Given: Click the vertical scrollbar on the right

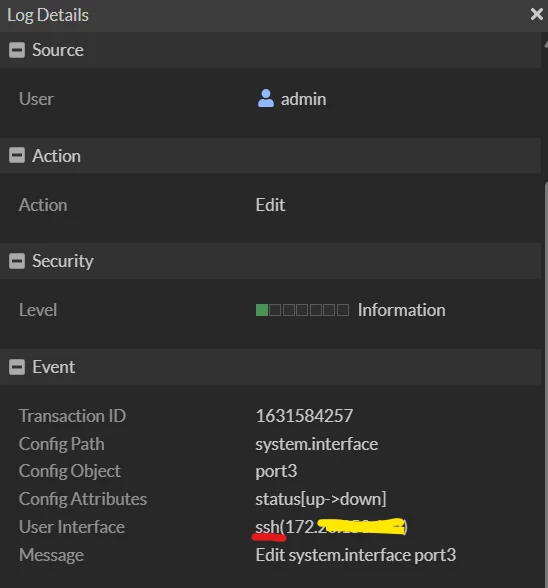Looking at the screenshot, I should click(x=546, y=382).
